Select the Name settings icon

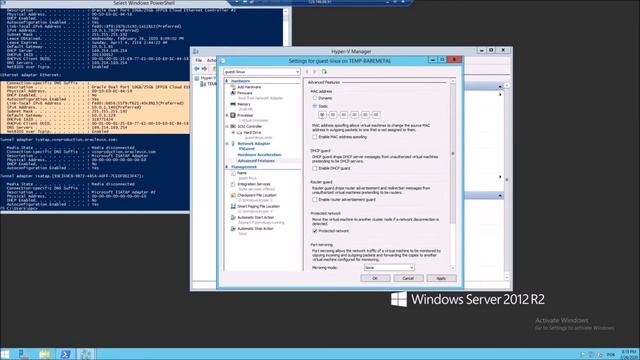[x=233, y=173]
